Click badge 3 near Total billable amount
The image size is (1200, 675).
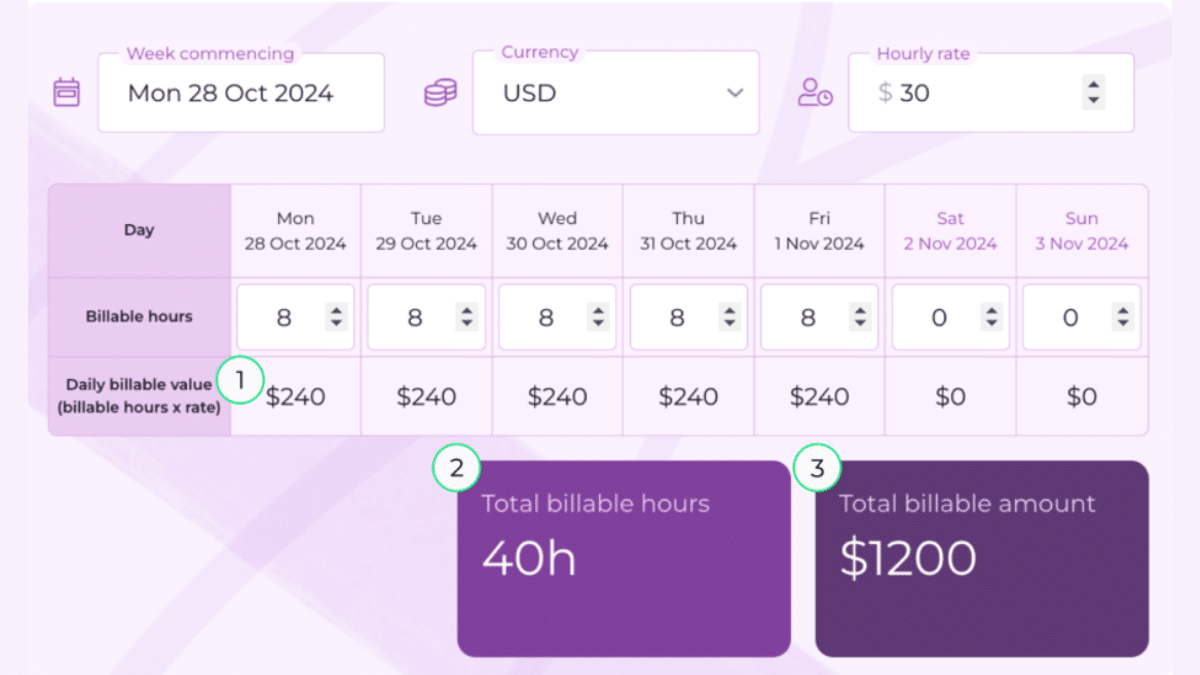coord(819,467)
